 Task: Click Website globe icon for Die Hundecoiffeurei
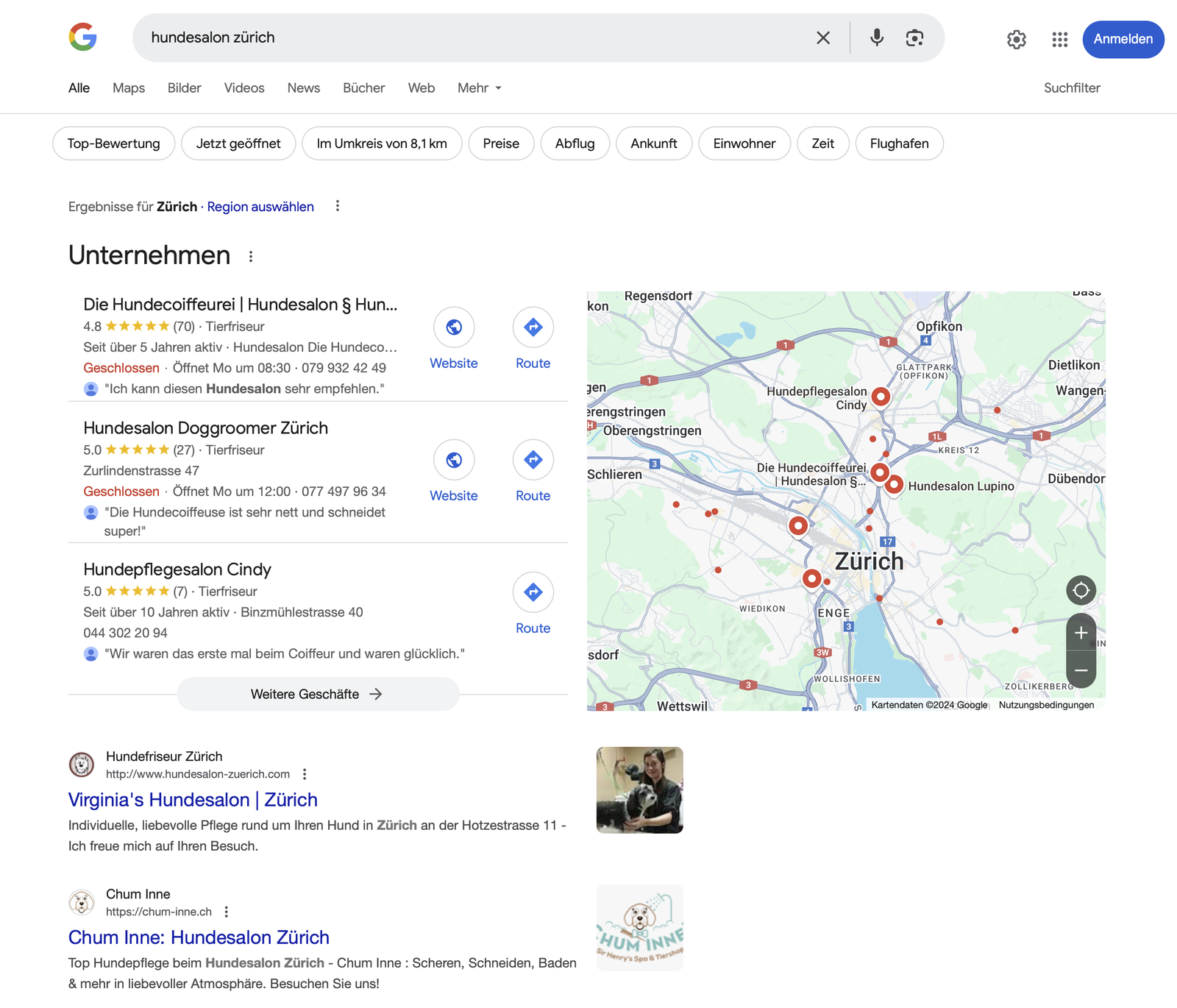tap(454, 327)
